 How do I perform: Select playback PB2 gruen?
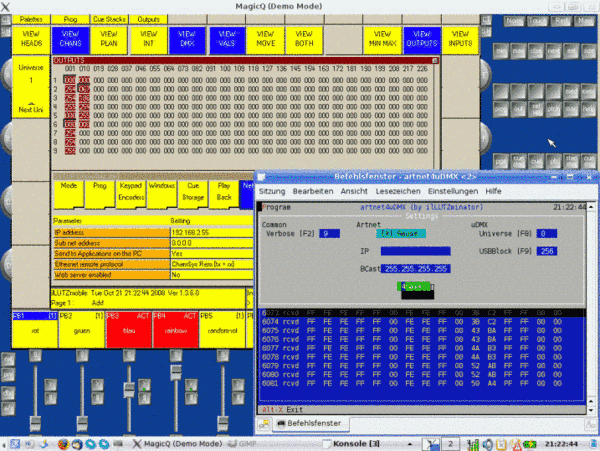pos(82,329)
